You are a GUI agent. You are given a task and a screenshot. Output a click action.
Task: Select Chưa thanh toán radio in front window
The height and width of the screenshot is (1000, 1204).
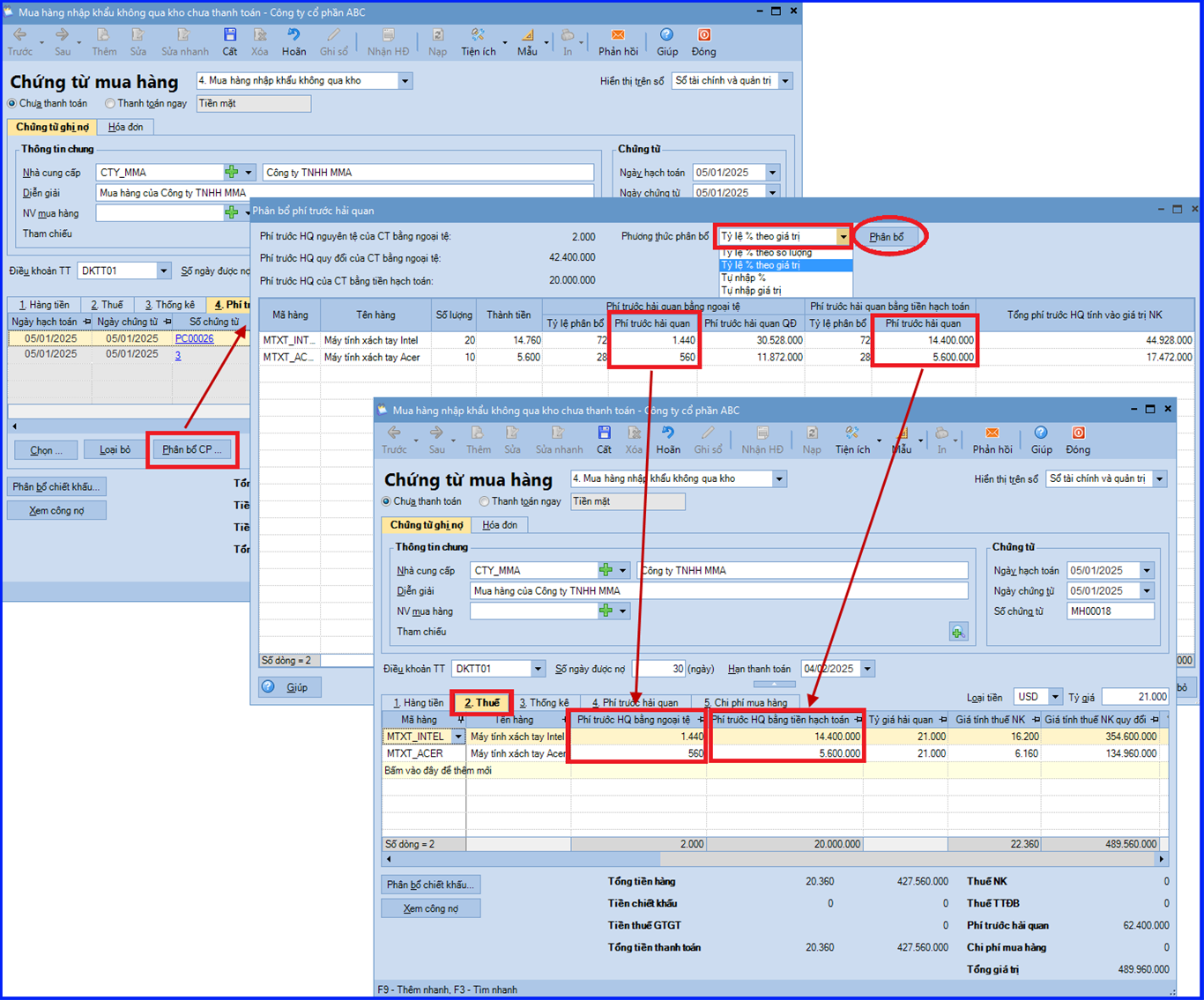coord(386,501)
